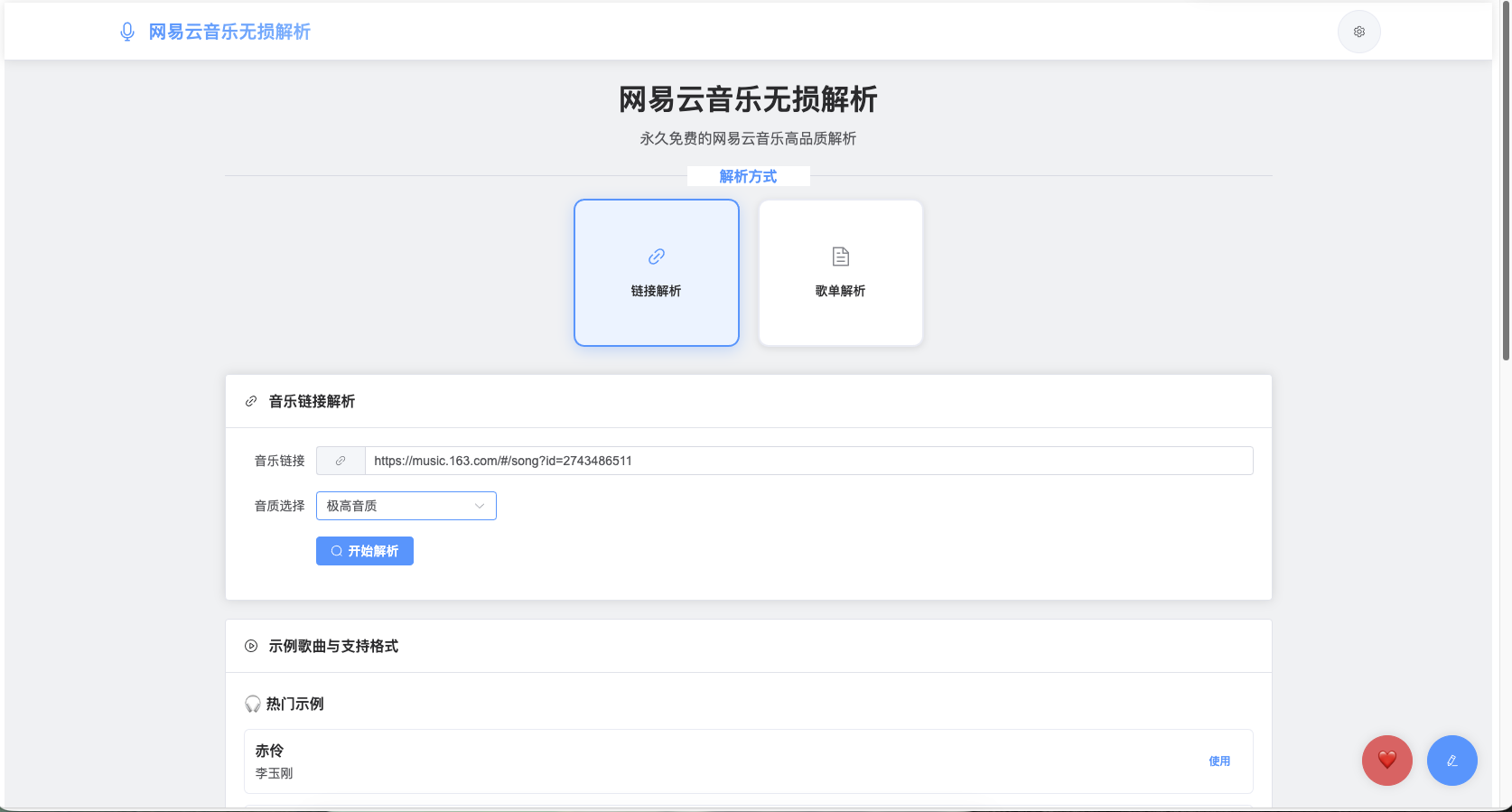Click the 音乐链接解析 panel title
This screenshot has height=812, width=1512.
tap(312, 401)
